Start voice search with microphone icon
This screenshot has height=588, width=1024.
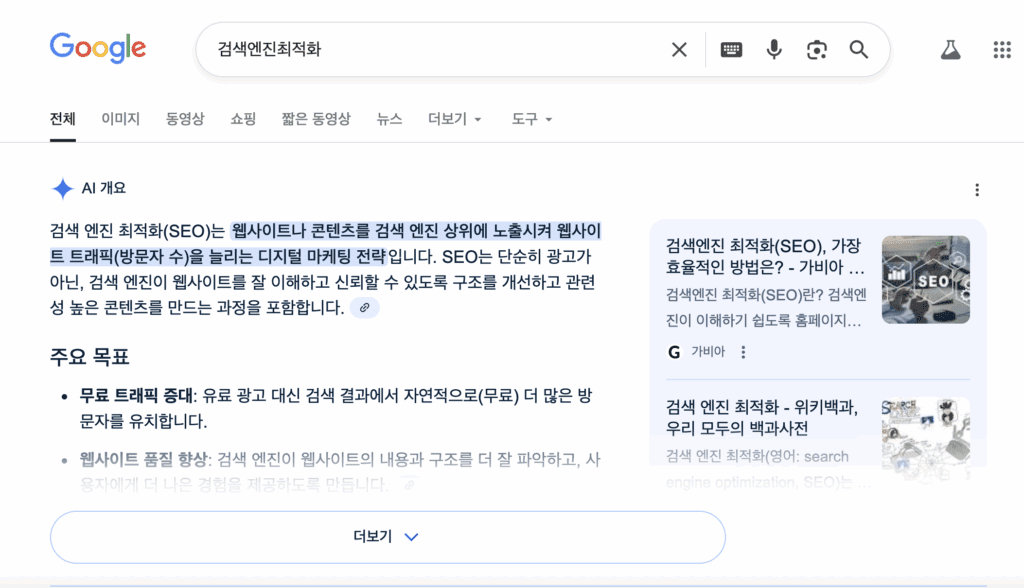[x=774, y=50]
